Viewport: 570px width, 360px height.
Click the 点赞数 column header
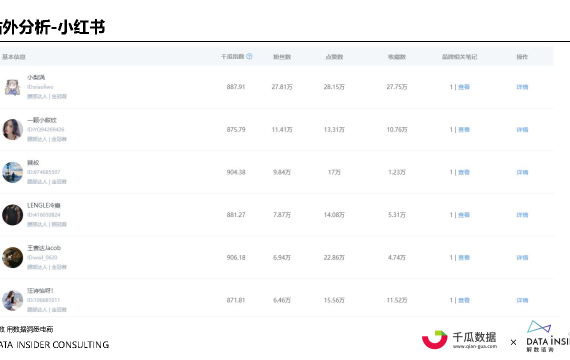(334, 57)
